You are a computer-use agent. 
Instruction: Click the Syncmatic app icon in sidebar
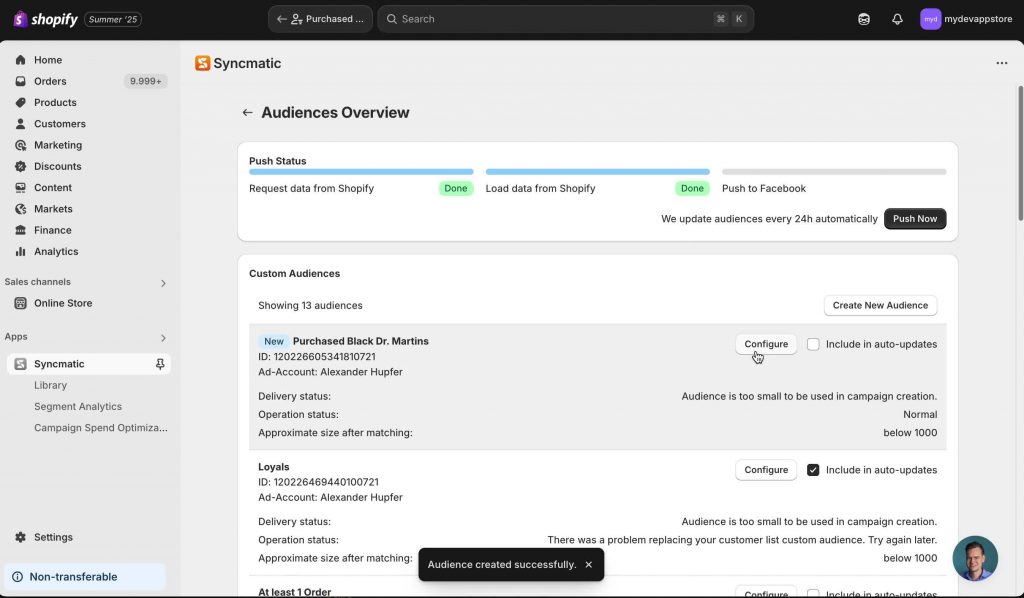[x=20, y=364]
